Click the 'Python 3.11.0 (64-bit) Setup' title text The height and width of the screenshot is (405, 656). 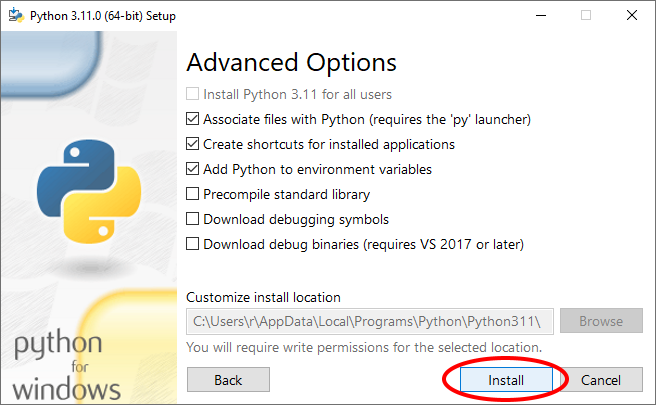[103, 16]
